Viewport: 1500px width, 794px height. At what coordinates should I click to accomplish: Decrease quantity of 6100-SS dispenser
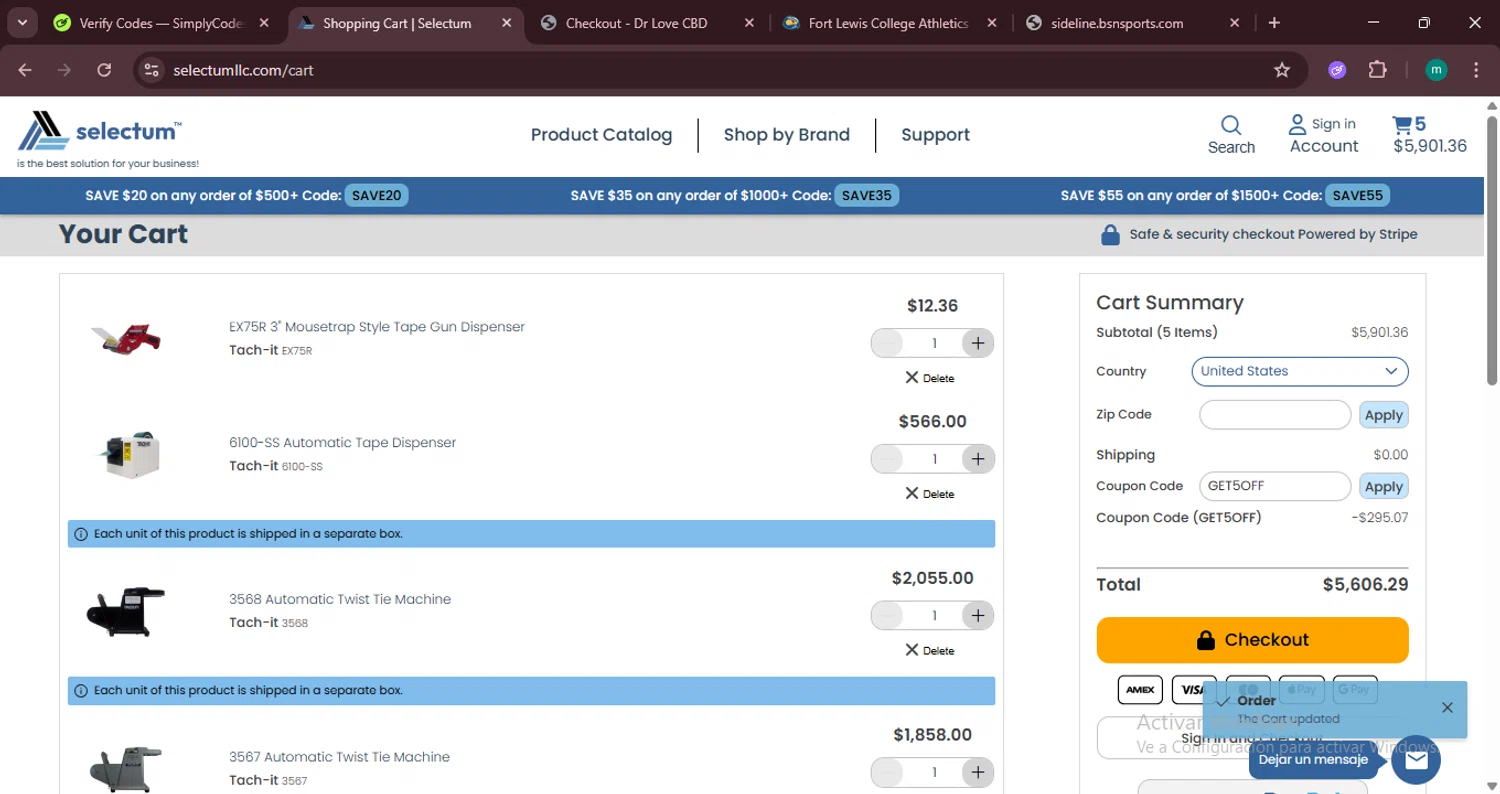point(887,459)
